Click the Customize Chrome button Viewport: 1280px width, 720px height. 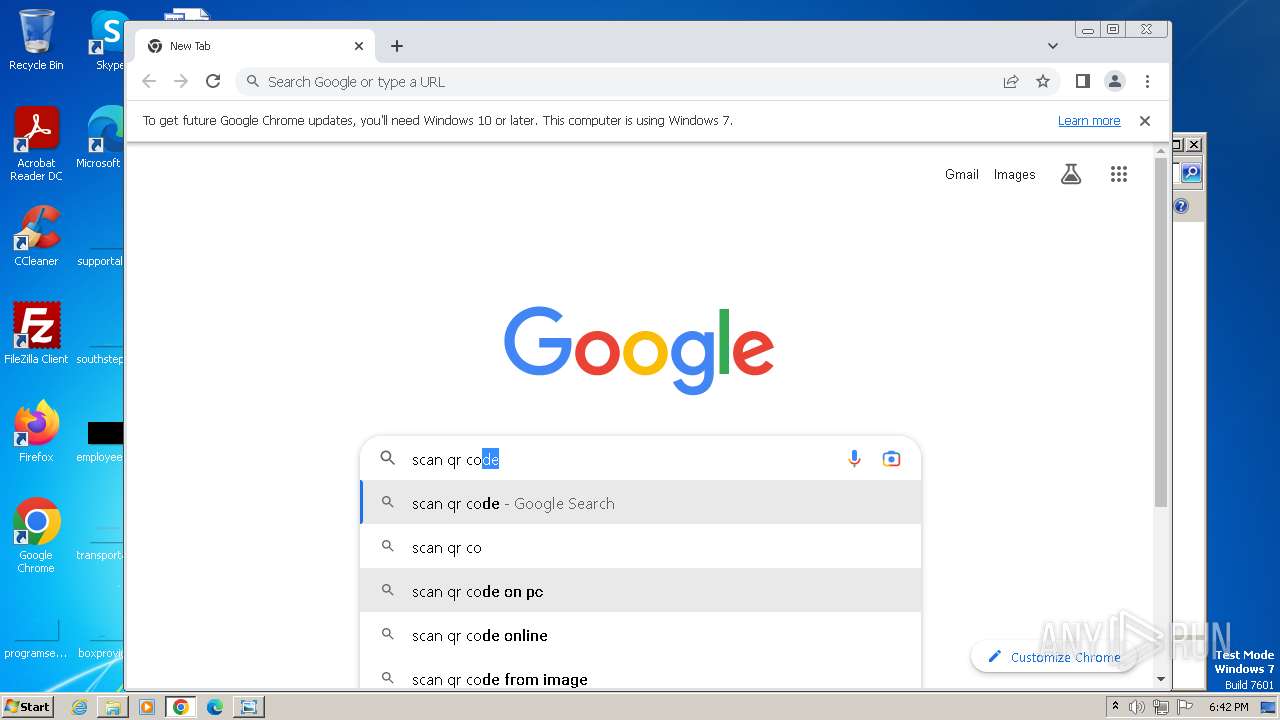pyautogui.click(x=1054, y=657)
